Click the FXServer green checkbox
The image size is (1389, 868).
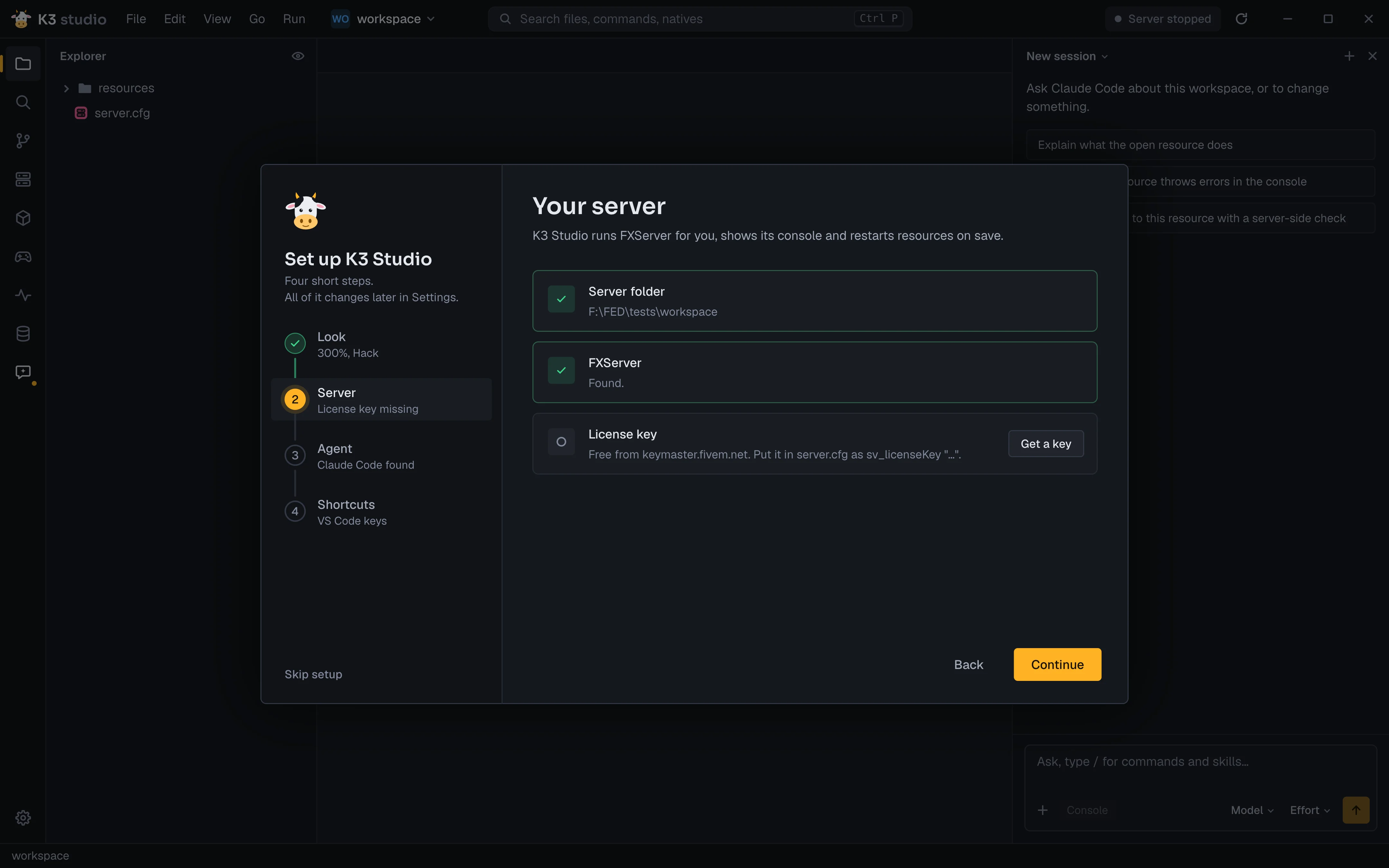(x=561, y=370)
